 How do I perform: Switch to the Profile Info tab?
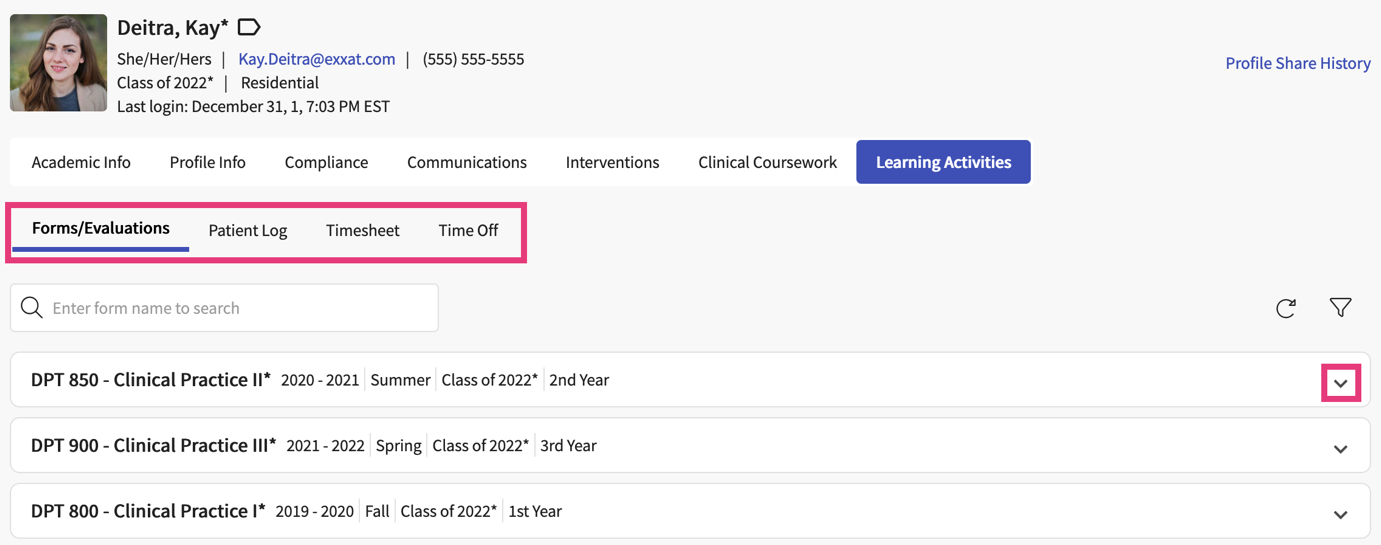coord(207,162)
